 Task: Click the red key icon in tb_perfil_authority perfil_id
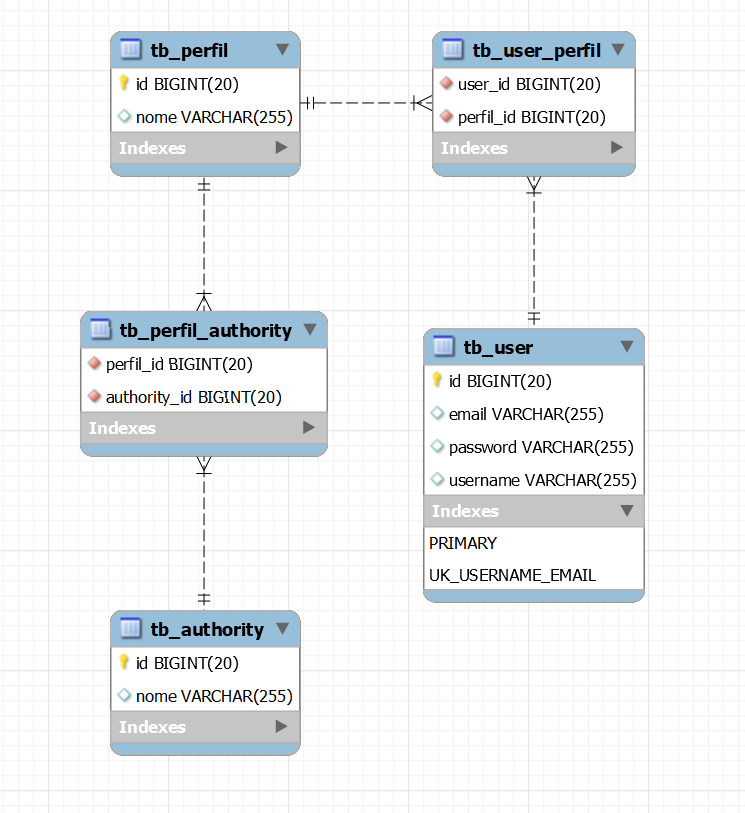(x=94, y=363)
